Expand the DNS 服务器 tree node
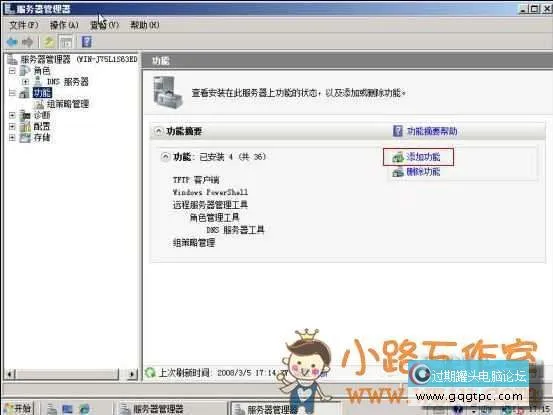Screen dimensions: 553x415 25,82
